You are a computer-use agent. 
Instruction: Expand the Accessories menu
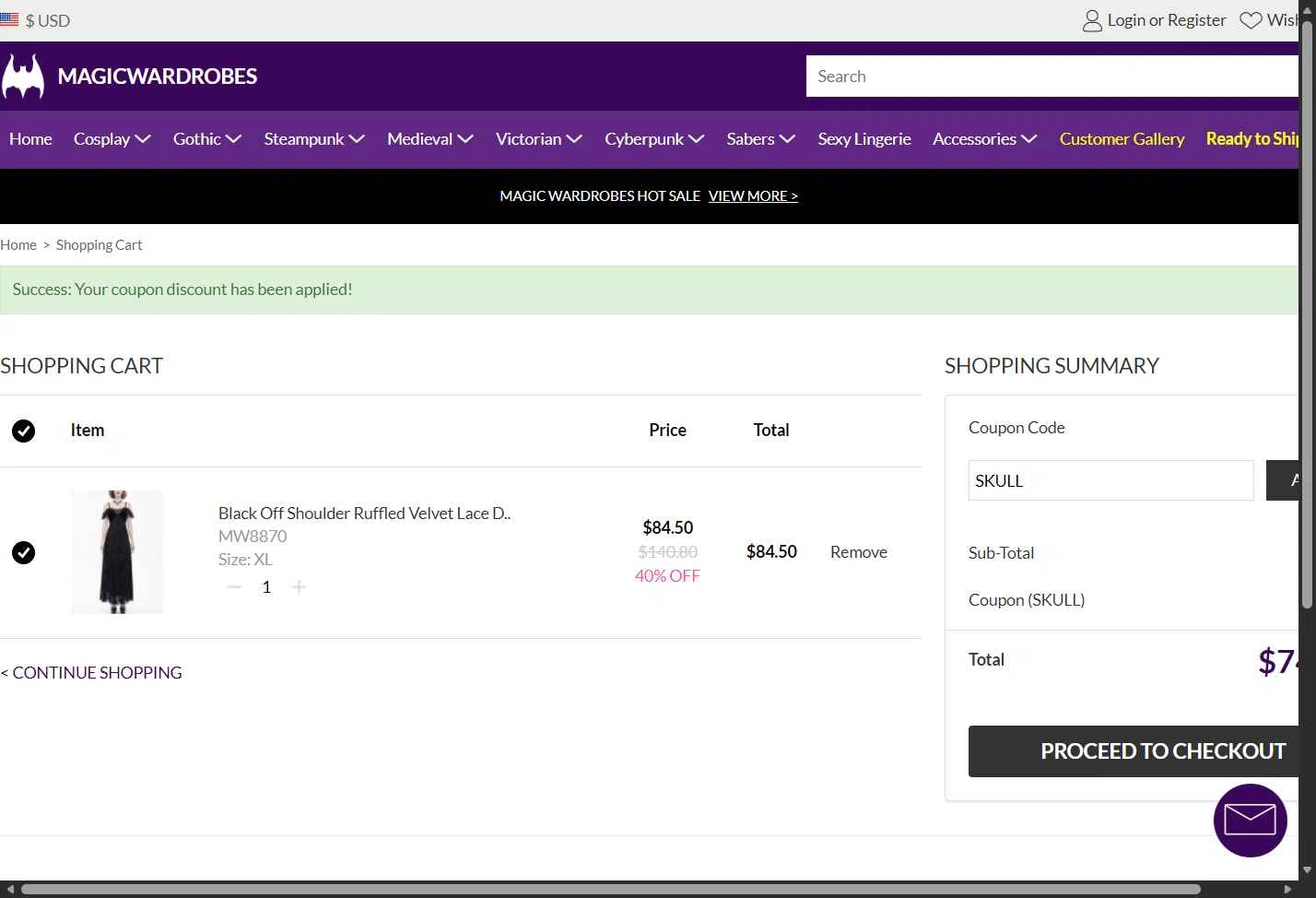point(984,139)
